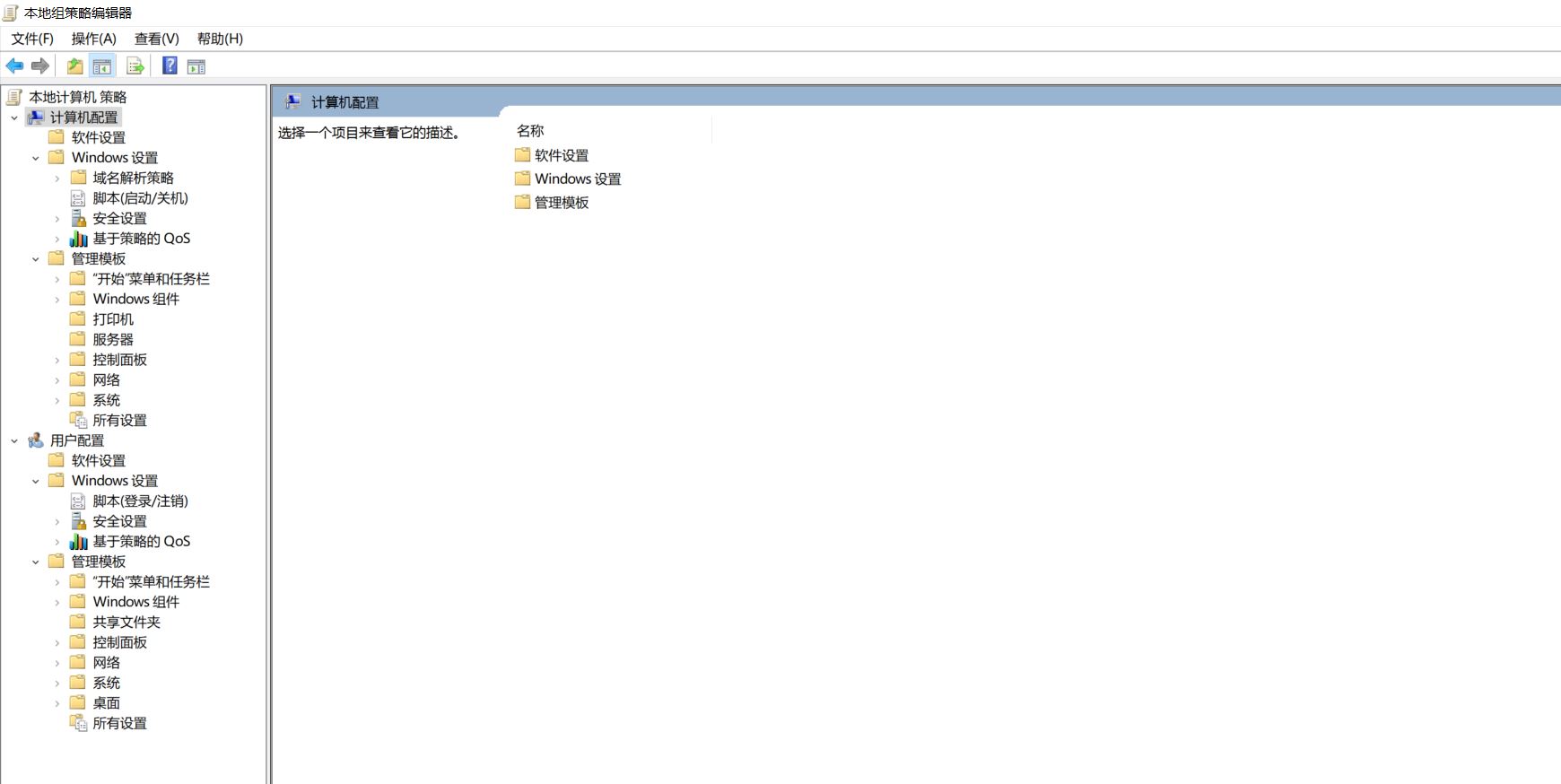Open the 查看(V) menu
The image size is (1561, 784).
[x=157, y=39]
